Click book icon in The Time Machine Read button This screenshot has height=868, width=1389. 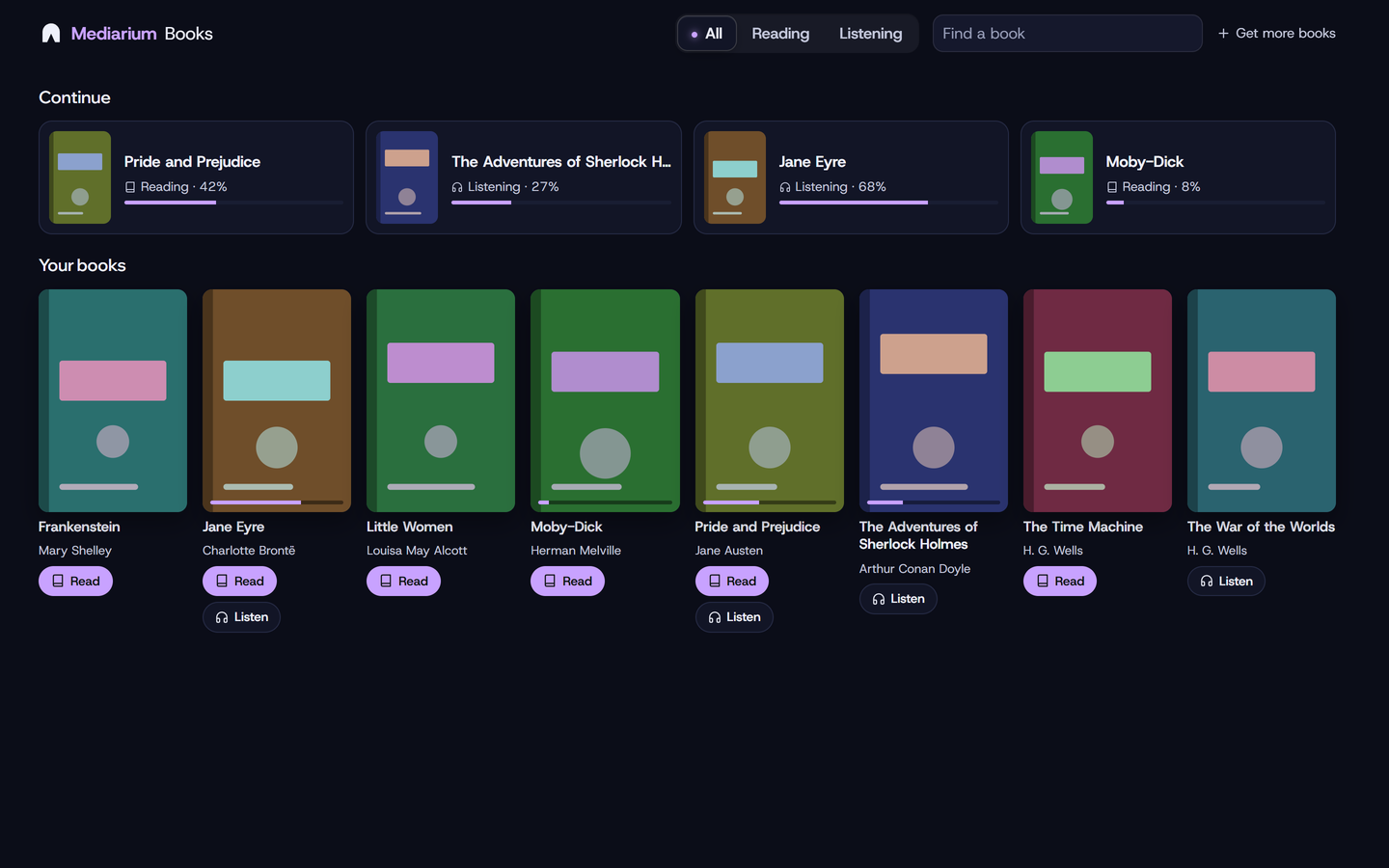tap(1043, 581)
